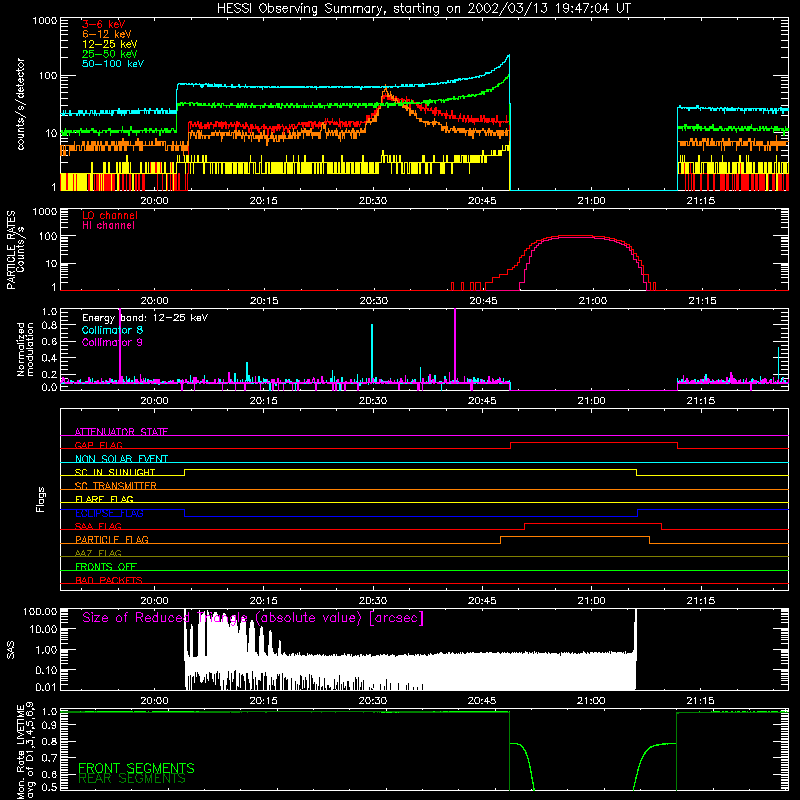The height and width of the screenshot is (800, 800).
Task: Click the orange flare peak near 20:32
Action: coord(385,91)
